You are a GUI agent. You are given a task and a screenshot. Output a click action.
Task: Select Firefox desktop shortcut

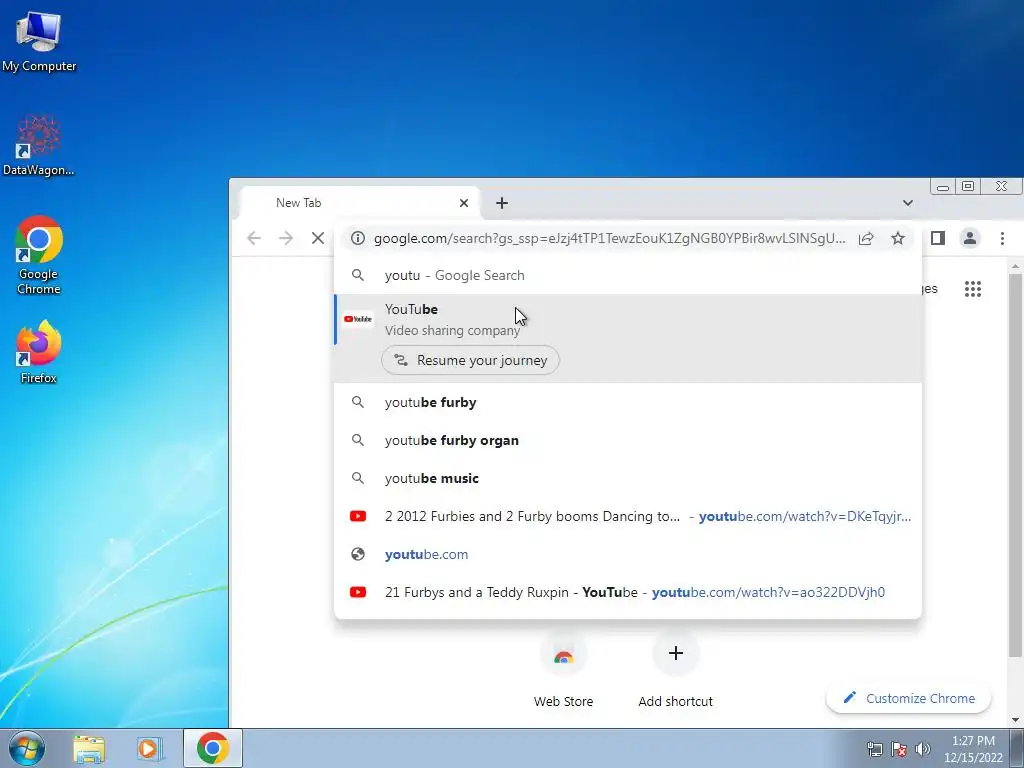point(39,352)
